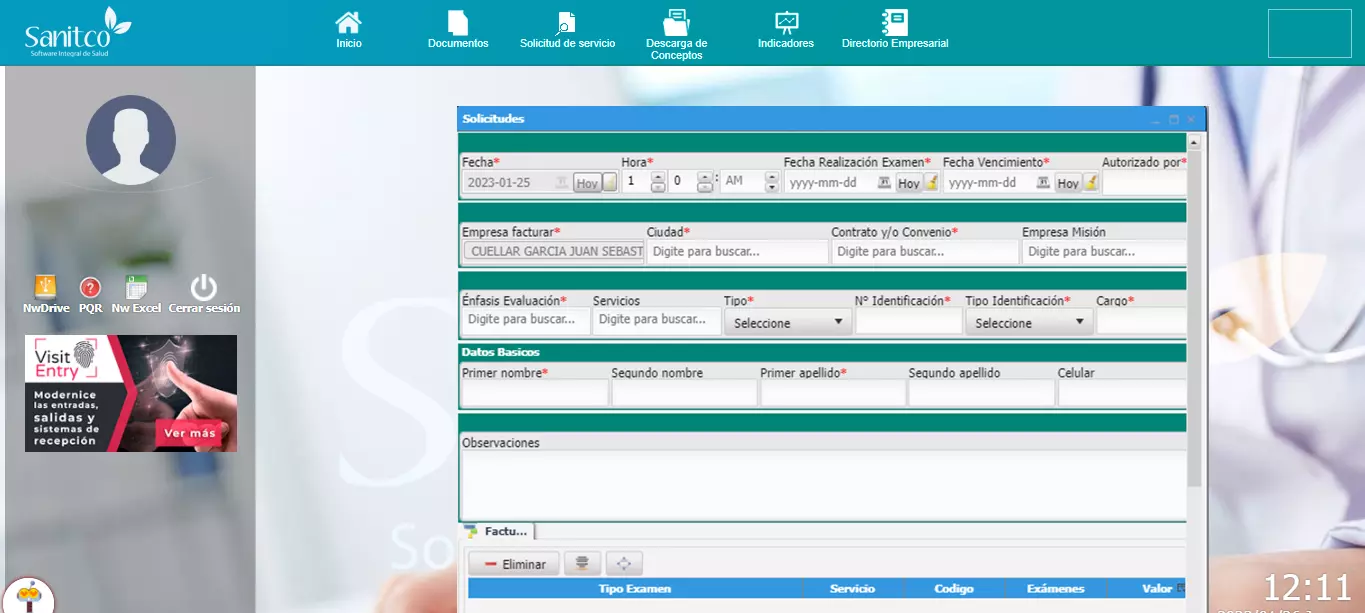
Task: Open Solicitud de servicio
Action: 567,23
